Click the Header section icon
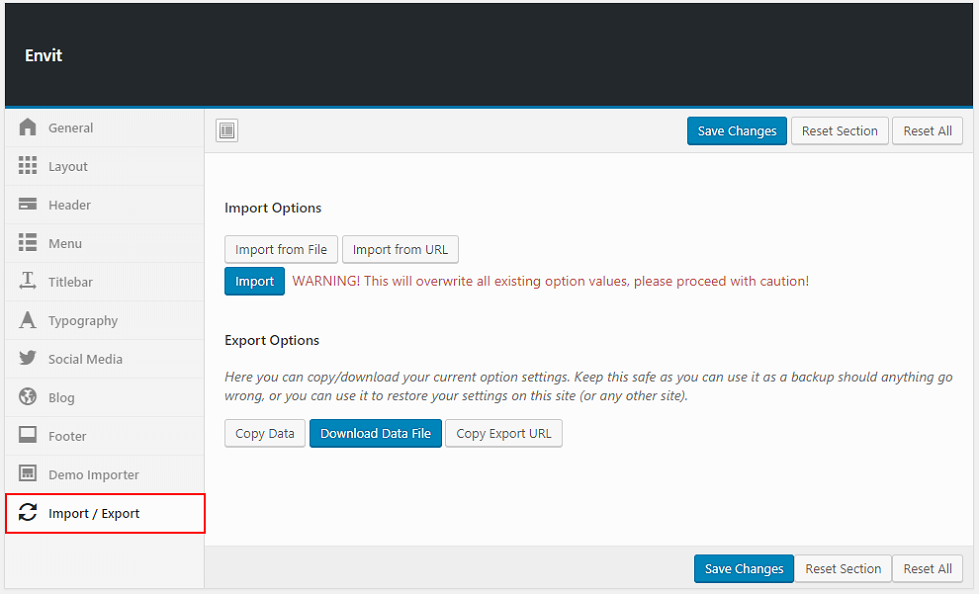The width and height of the screenshot is (979, 594). [x=28, y=205]
